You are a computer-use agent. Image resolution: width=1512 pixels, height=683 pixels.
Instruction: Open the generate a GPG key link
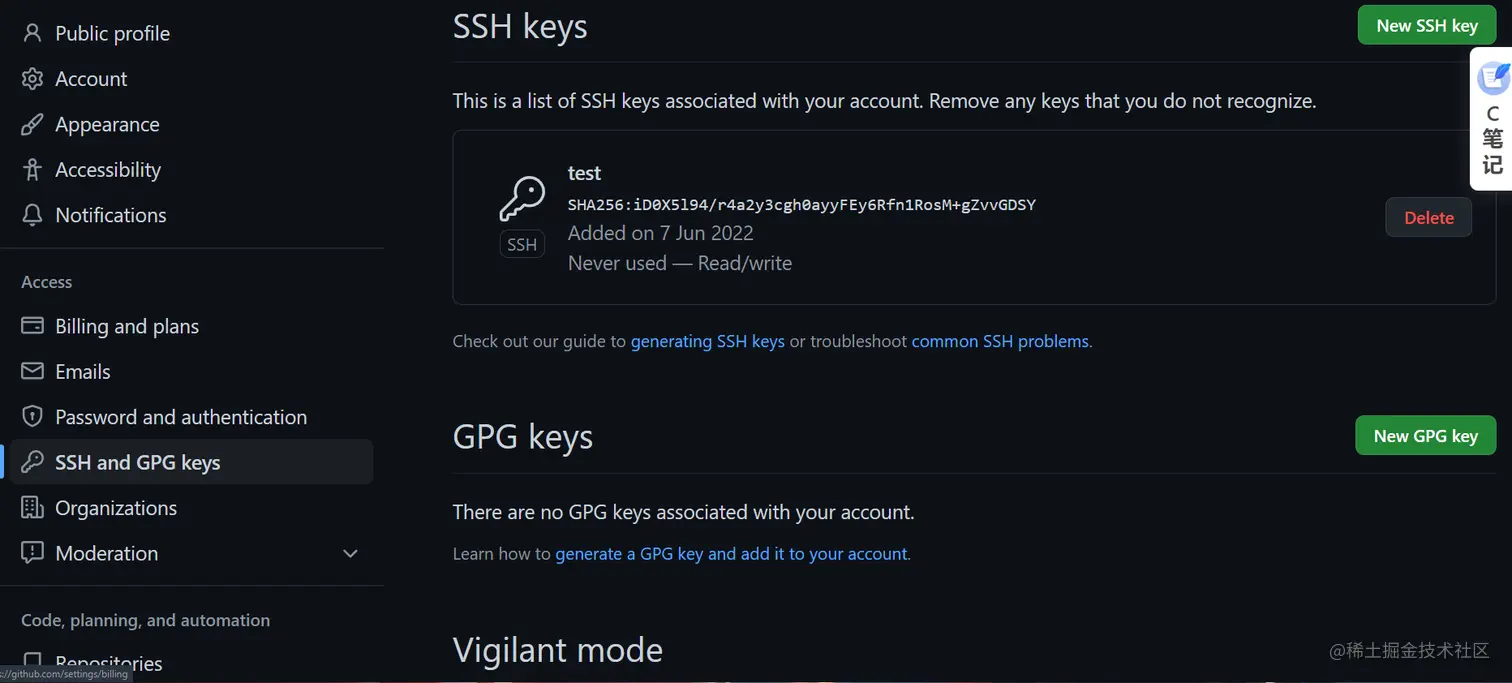(x=732, y=553)
